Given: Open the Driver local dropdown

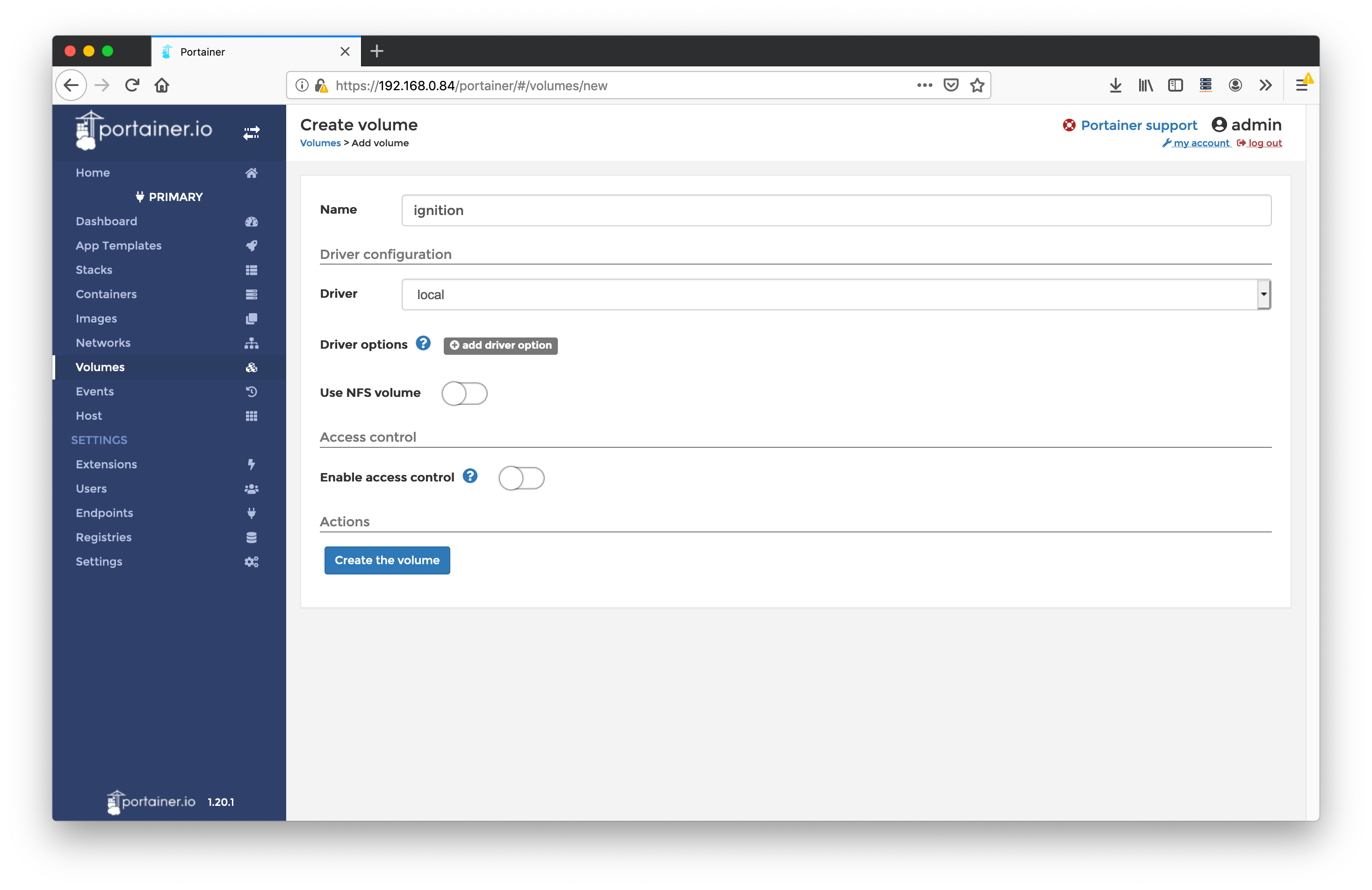Looking at the screenshot, I should tap(835, 294).
